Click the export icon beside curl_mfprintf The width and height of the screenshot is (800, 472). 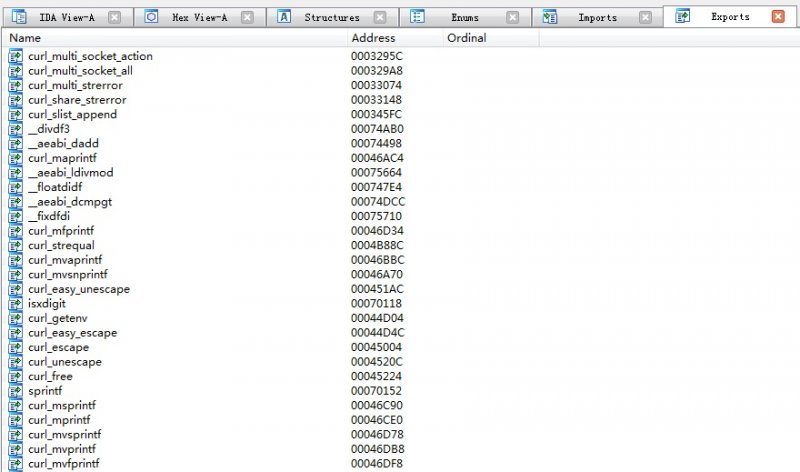16,231
